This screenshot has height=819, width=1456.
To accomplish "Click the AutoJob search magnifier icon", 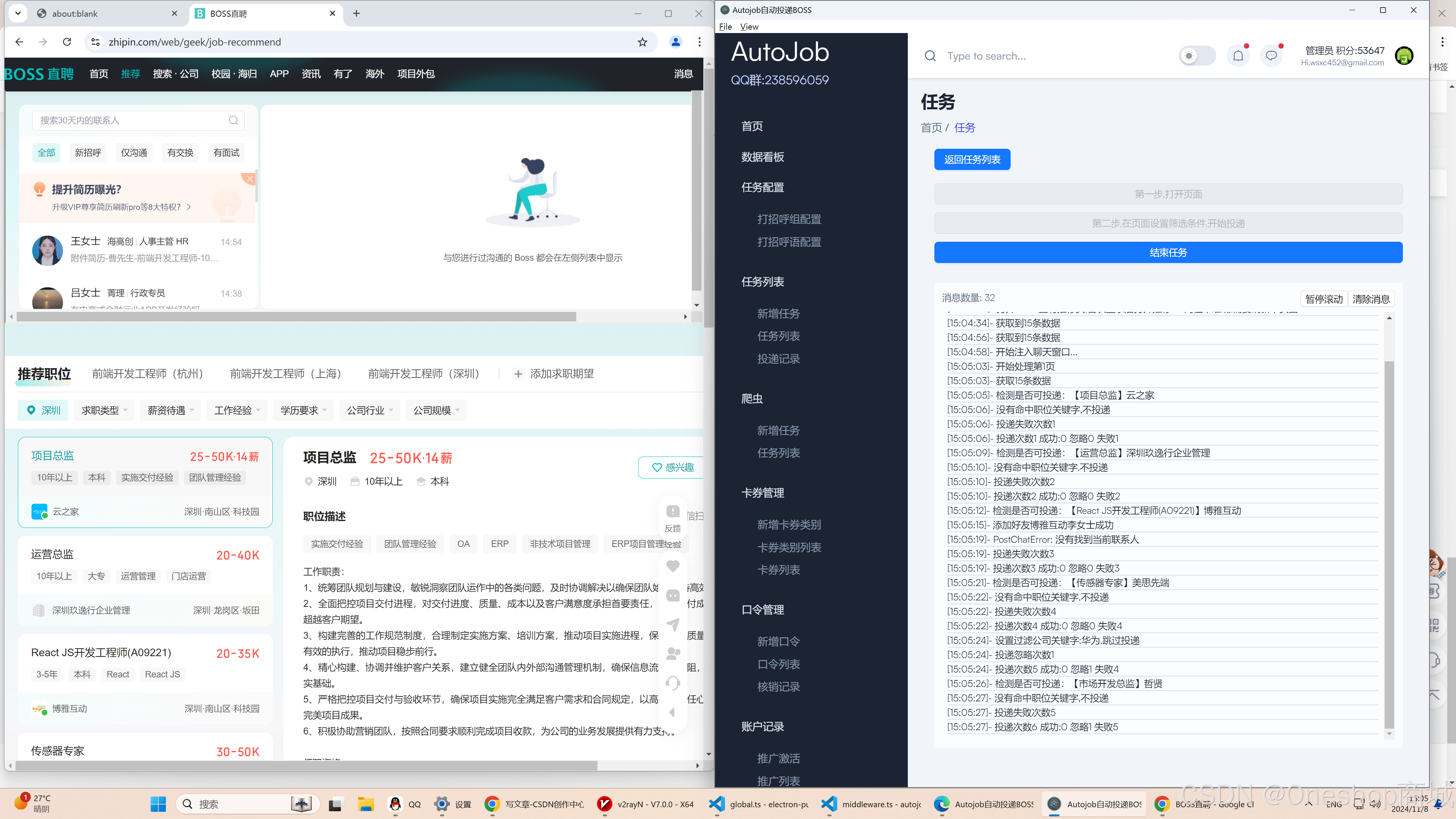I will (x=930, y=56).
